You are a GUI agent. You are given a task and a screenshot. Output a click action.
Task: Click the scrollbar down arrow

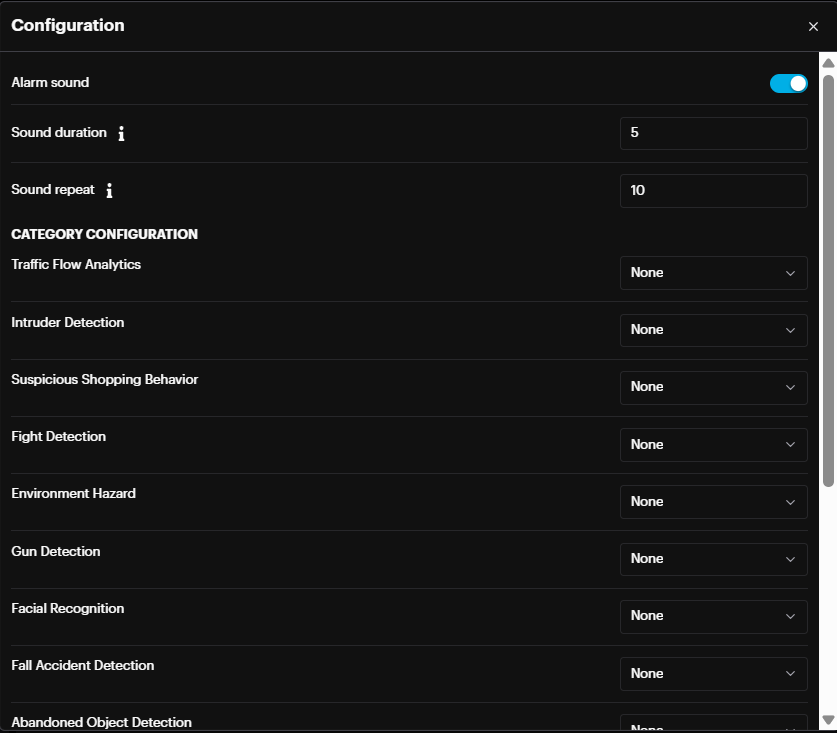tap(828, 719)
